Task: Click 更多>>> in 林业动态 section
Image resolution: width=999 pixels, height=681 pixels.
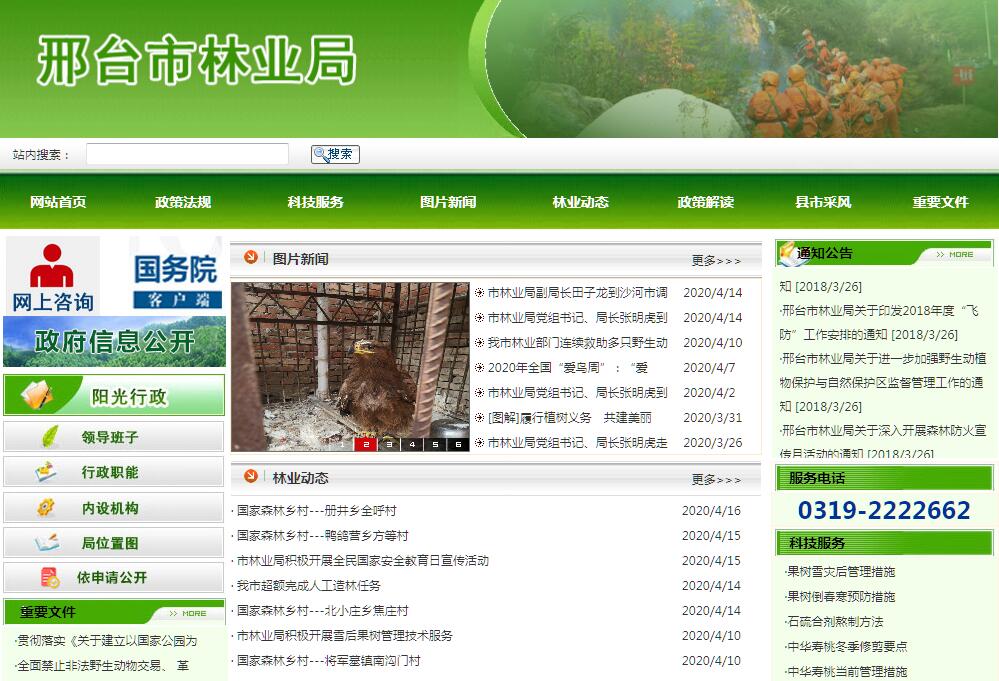Action: point(716,479)
